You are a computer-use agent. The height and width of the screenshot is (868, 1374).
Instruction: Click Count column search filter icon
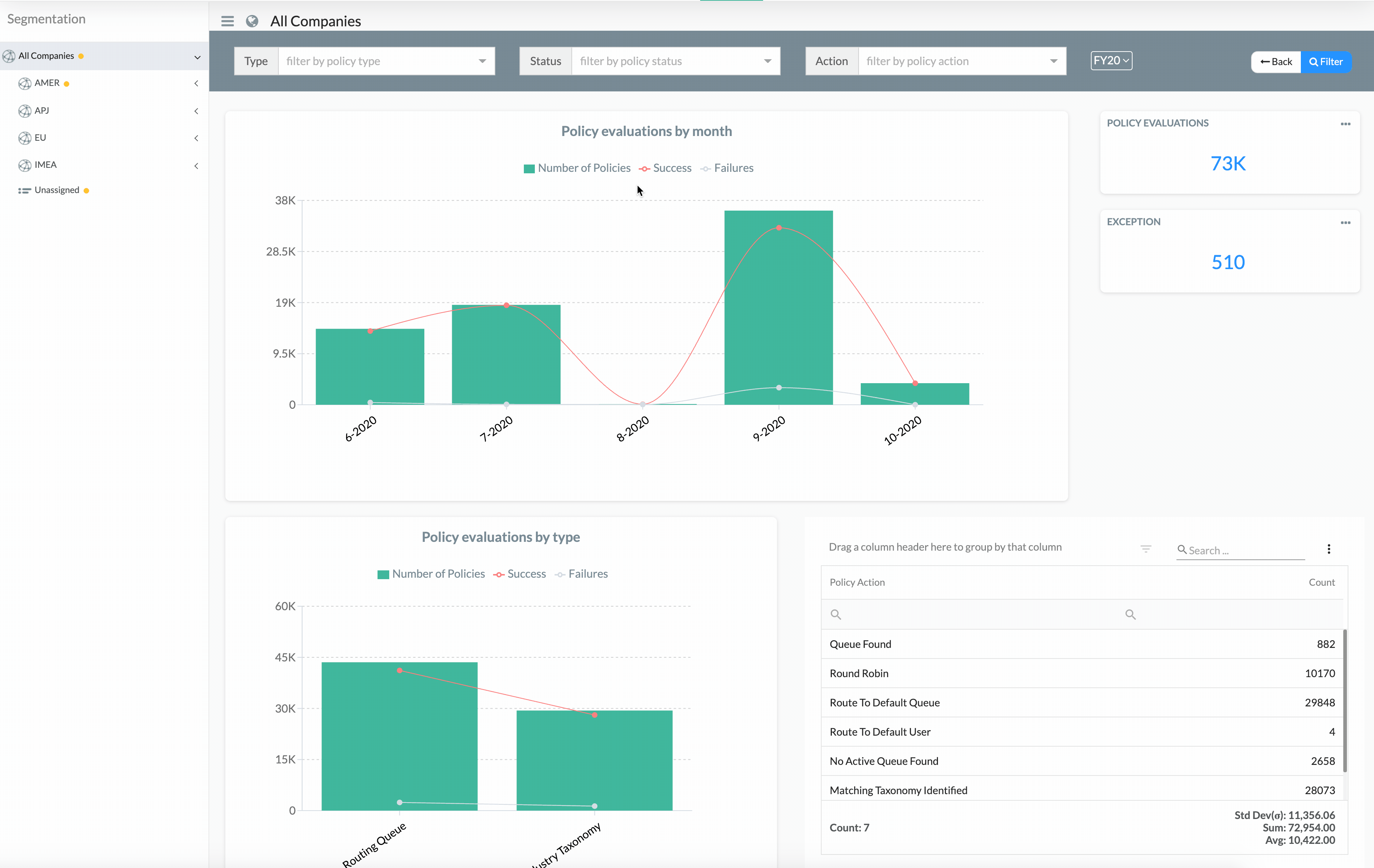pos(1130,614)
